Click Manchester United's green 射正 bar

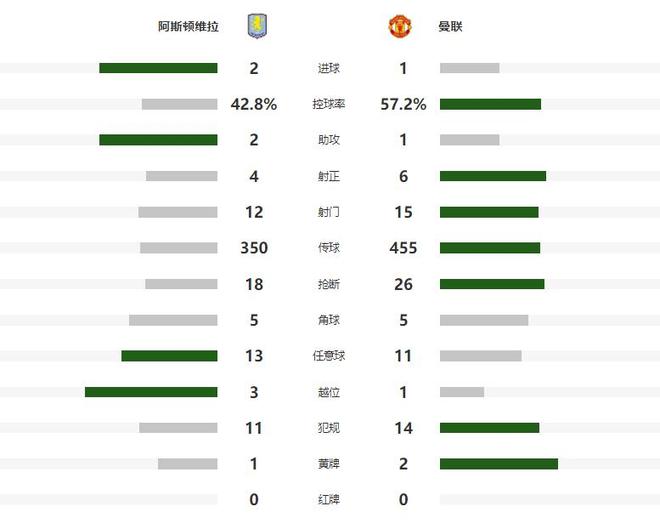(493, 176)
